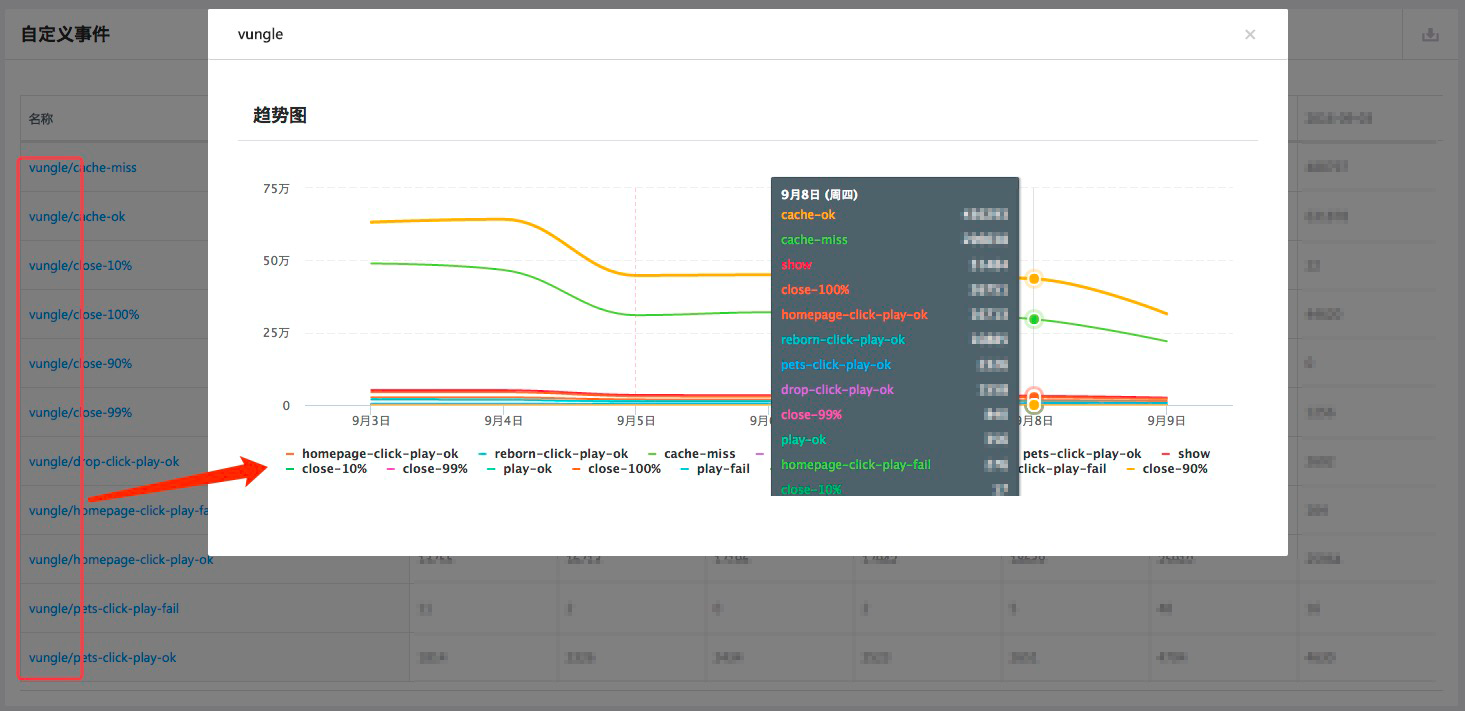Open vungle/close-90% link in background table
This screenshot has height=711, width=1465.
[x=80, y=364]
